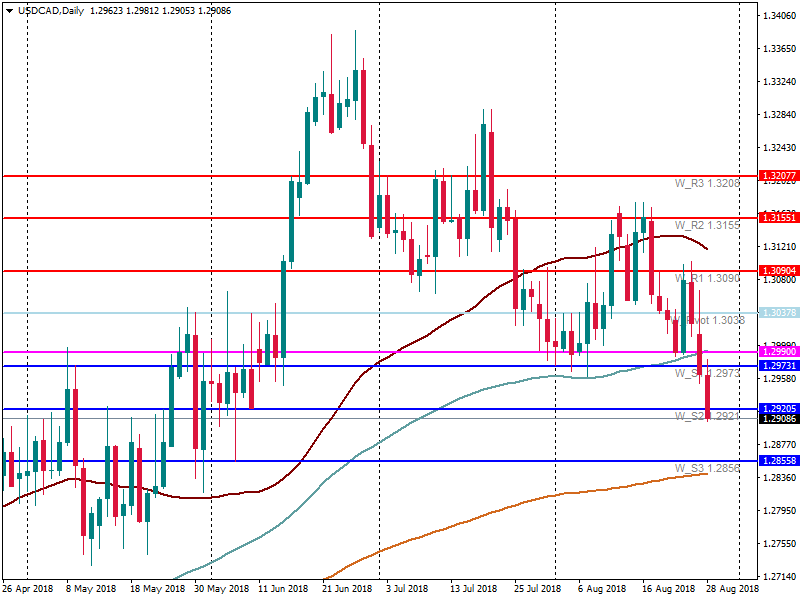The height and width of the screenshot is (600, 800).
Task: Click the W_S3 1.2856 support label
Action: (x=706, y=468)
